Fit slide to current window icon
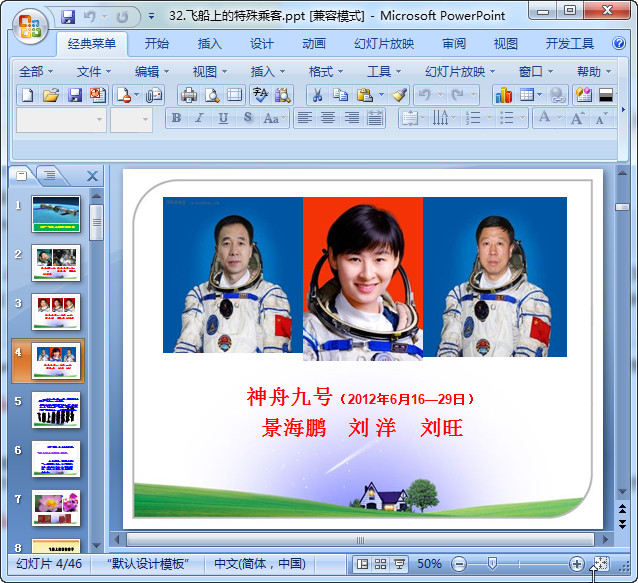638x583 pixels. click(601, 564)
